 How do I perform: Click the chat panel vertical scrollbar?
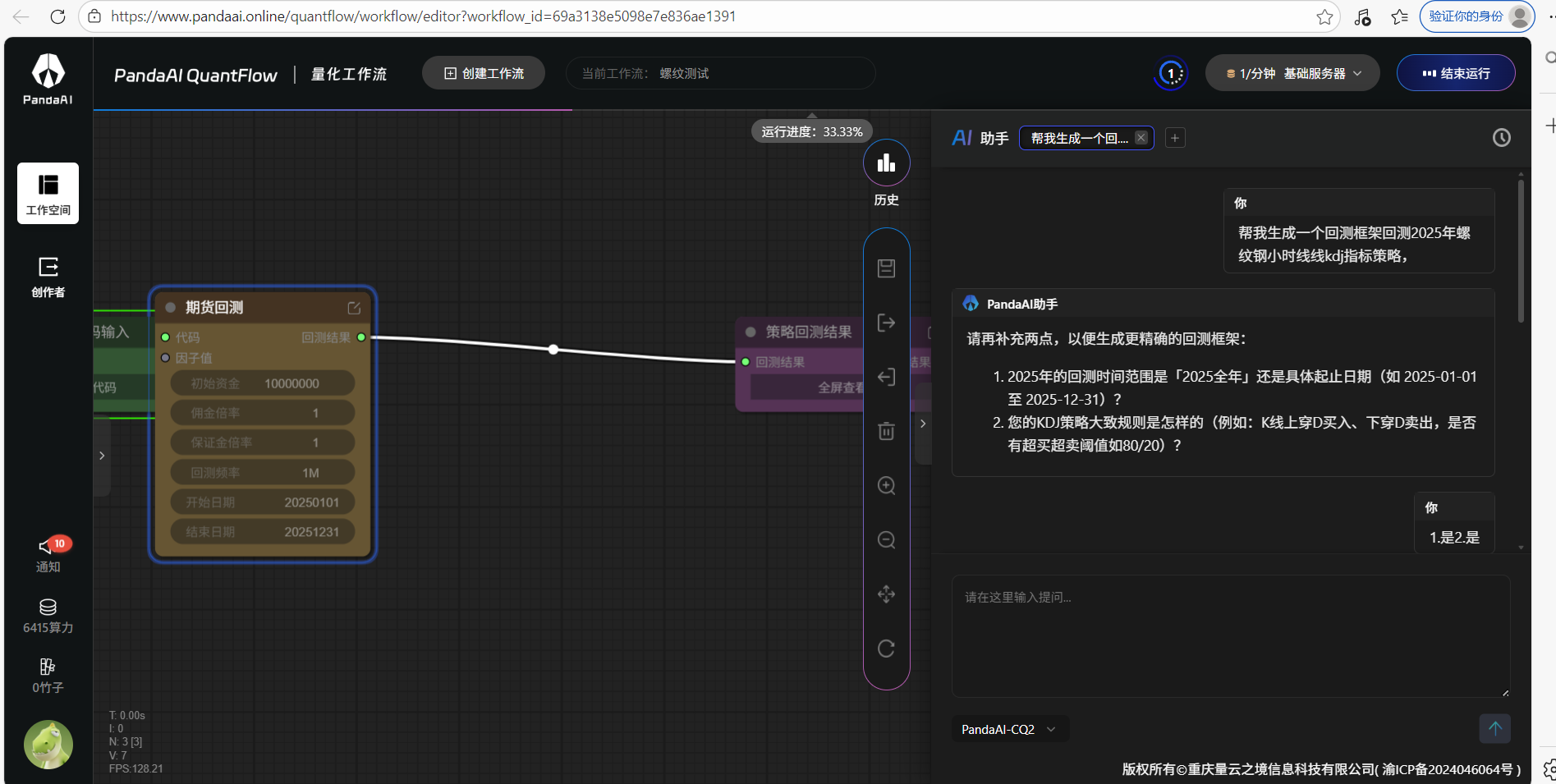(x=1521, y=251)
